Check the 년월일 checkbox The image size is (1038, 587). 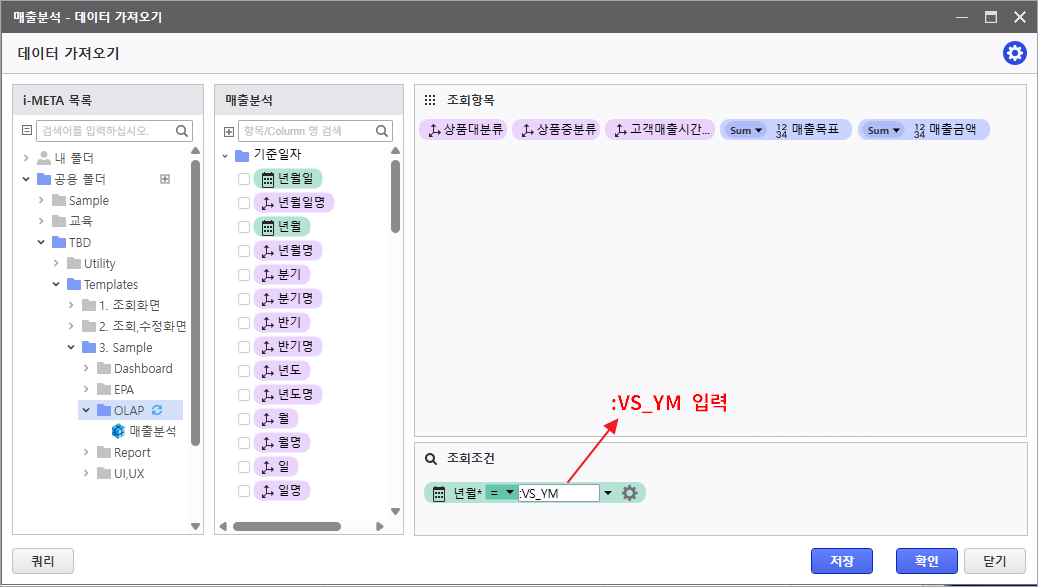coord(244,179)
